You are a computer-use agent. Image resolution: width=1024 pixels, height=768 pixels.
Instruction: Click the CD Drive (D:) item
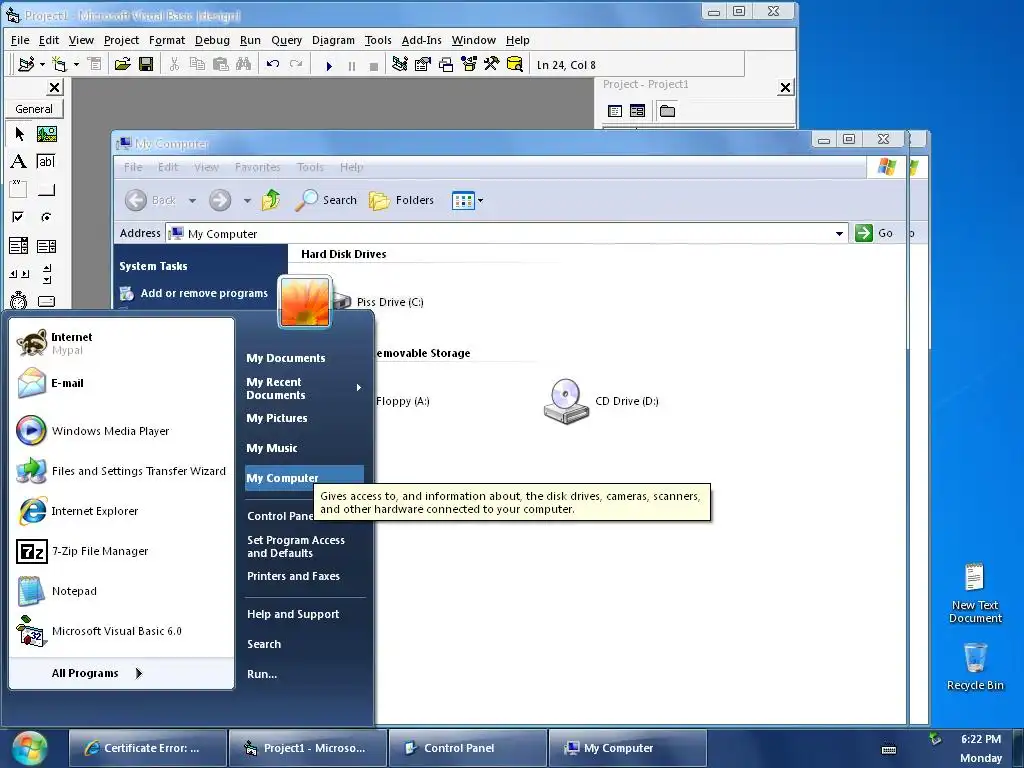pyautogui.click(x=601, y=401)
